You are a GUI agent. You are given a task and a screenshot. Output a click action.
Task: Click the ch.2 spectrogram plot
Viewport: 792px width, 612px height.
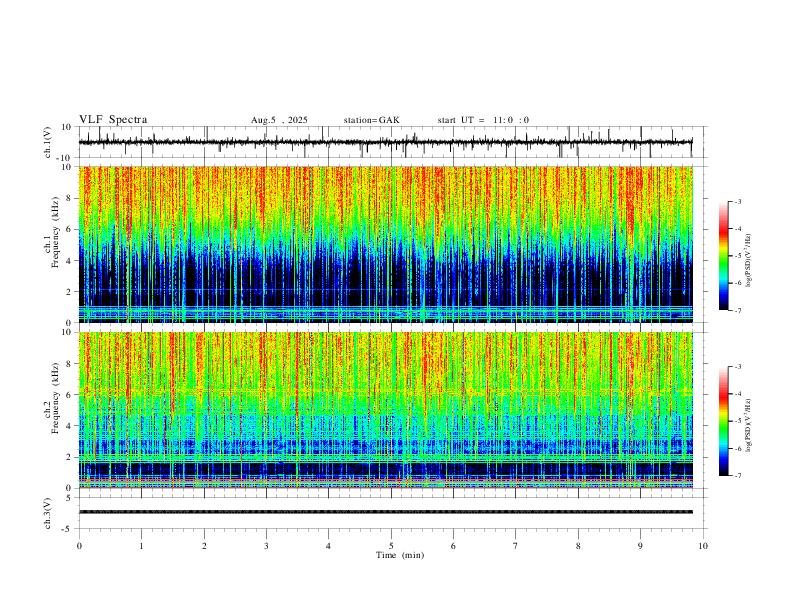[385, 410]
